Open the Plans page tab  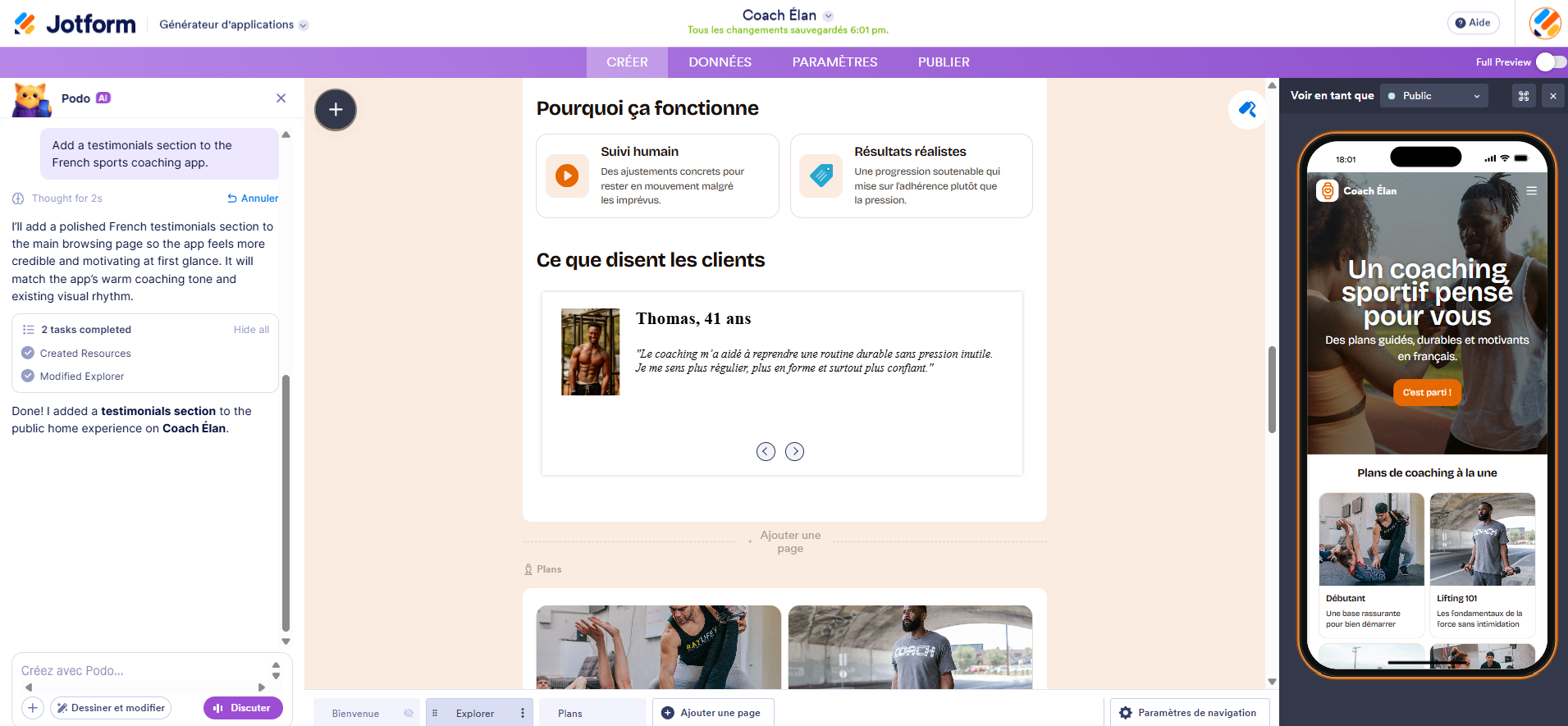[592, 713]
